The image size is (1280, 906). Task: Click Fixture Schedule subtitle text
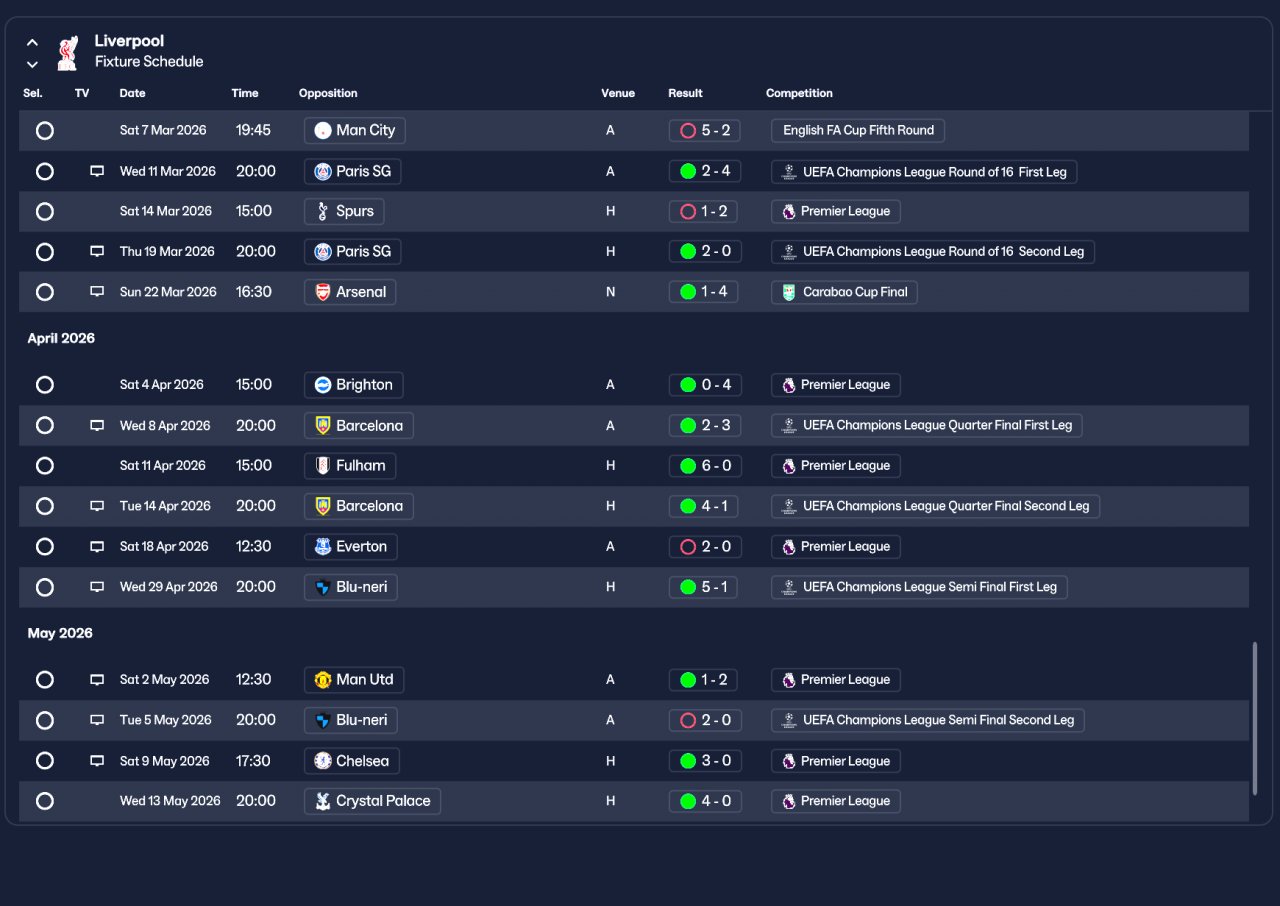(149, 62)
